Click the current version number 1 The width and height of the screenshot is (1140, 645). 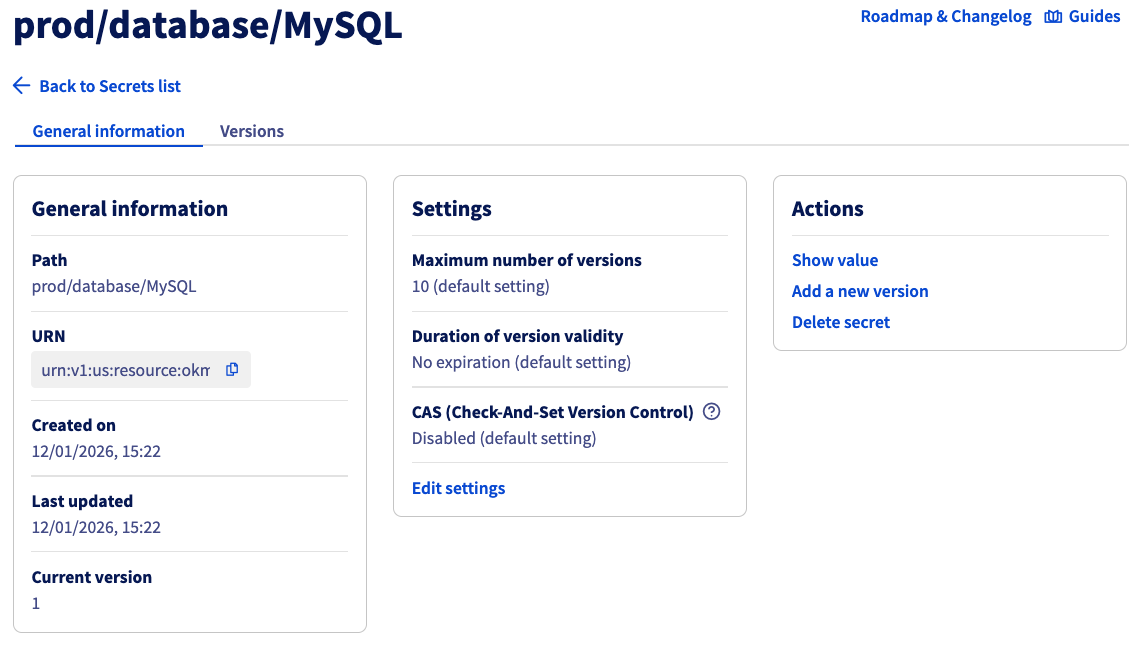(x=36, y=604)
